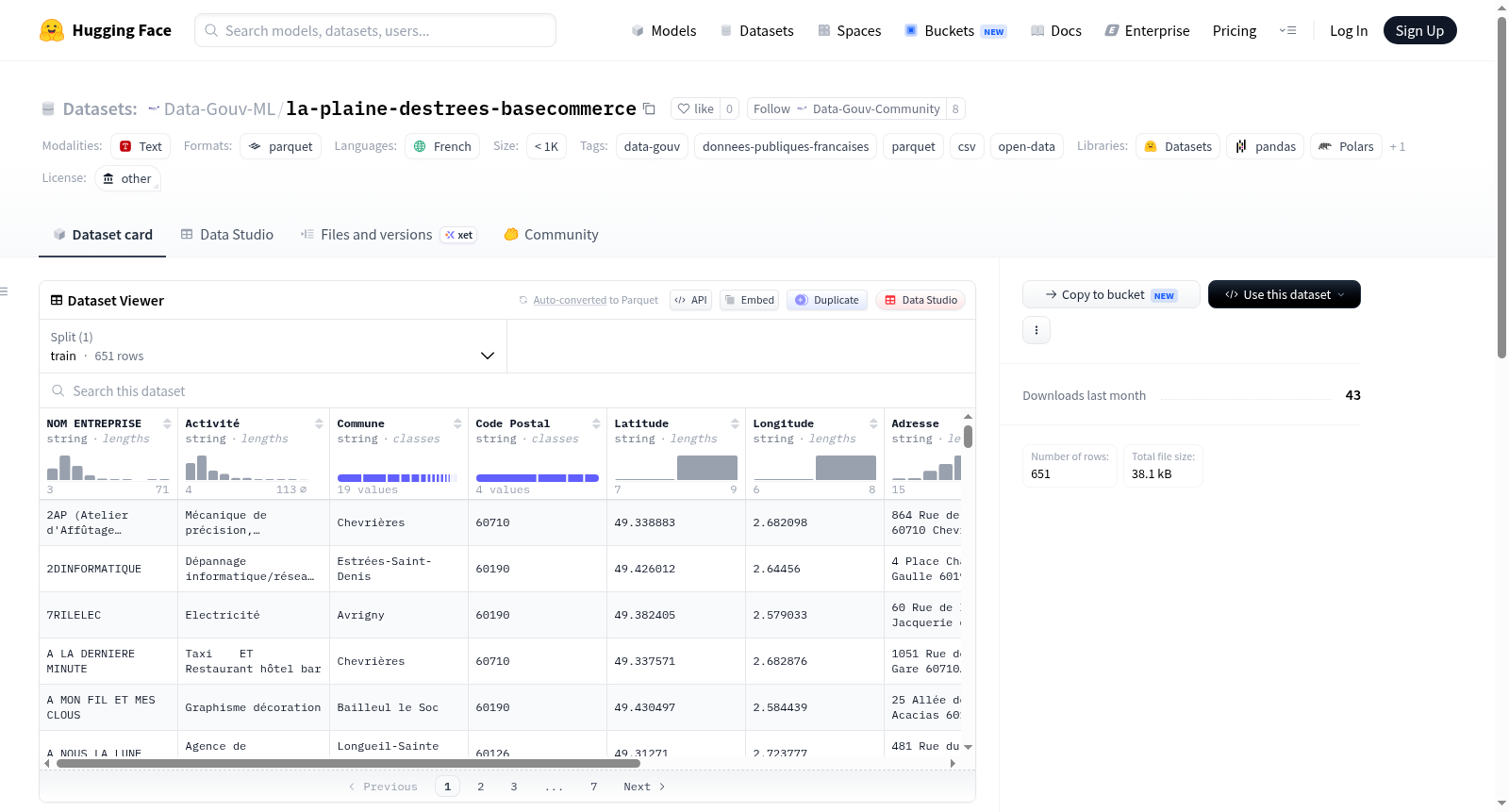Select the csv tag
This screenshot has width=1509, height=812.
tap(967, 146)
